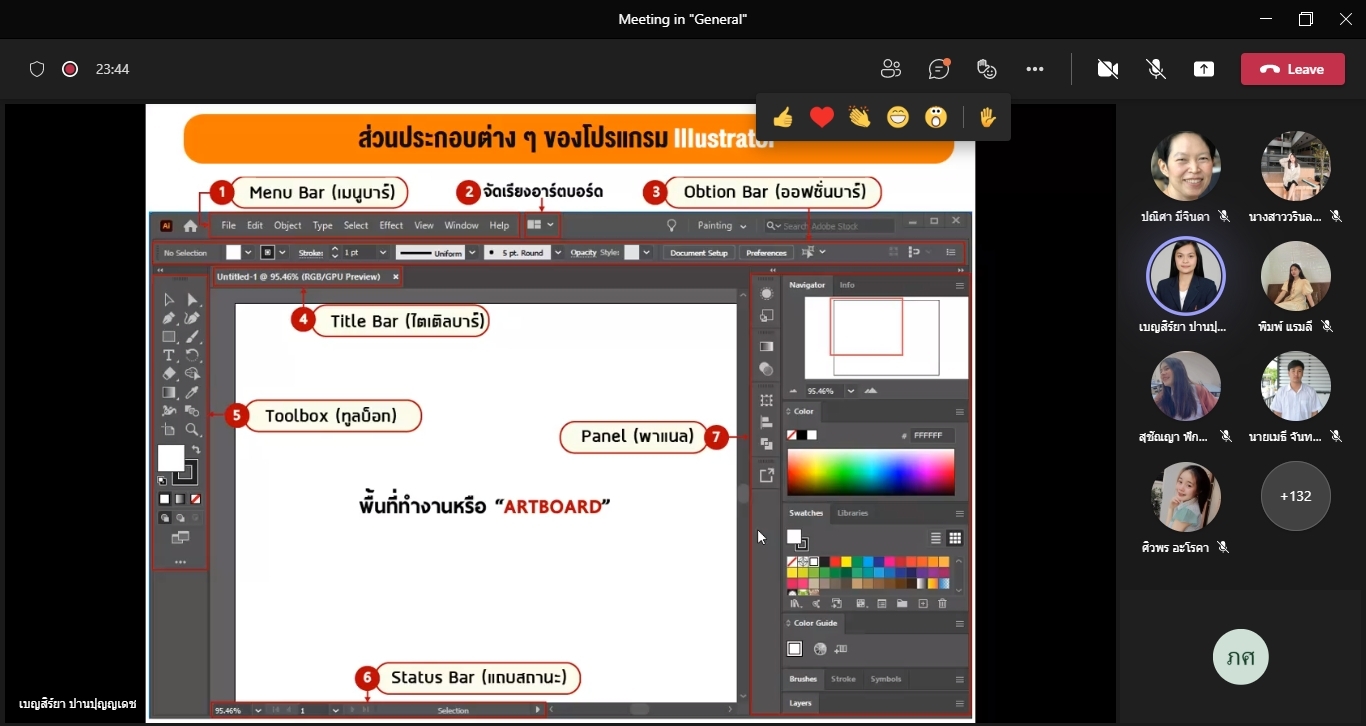Click the Illustrator Home icon
Image resolution: width=1366 pixels, height=726 pixels.
[190, 226]
